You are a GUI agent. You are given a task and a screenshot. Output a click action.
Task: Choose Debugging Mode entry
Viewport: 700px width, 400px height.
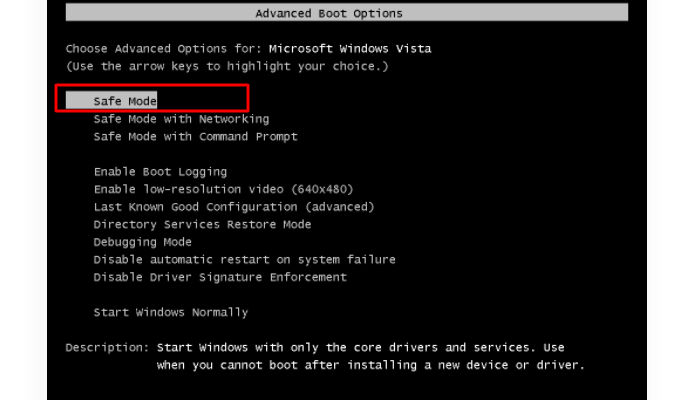point(142,242)
